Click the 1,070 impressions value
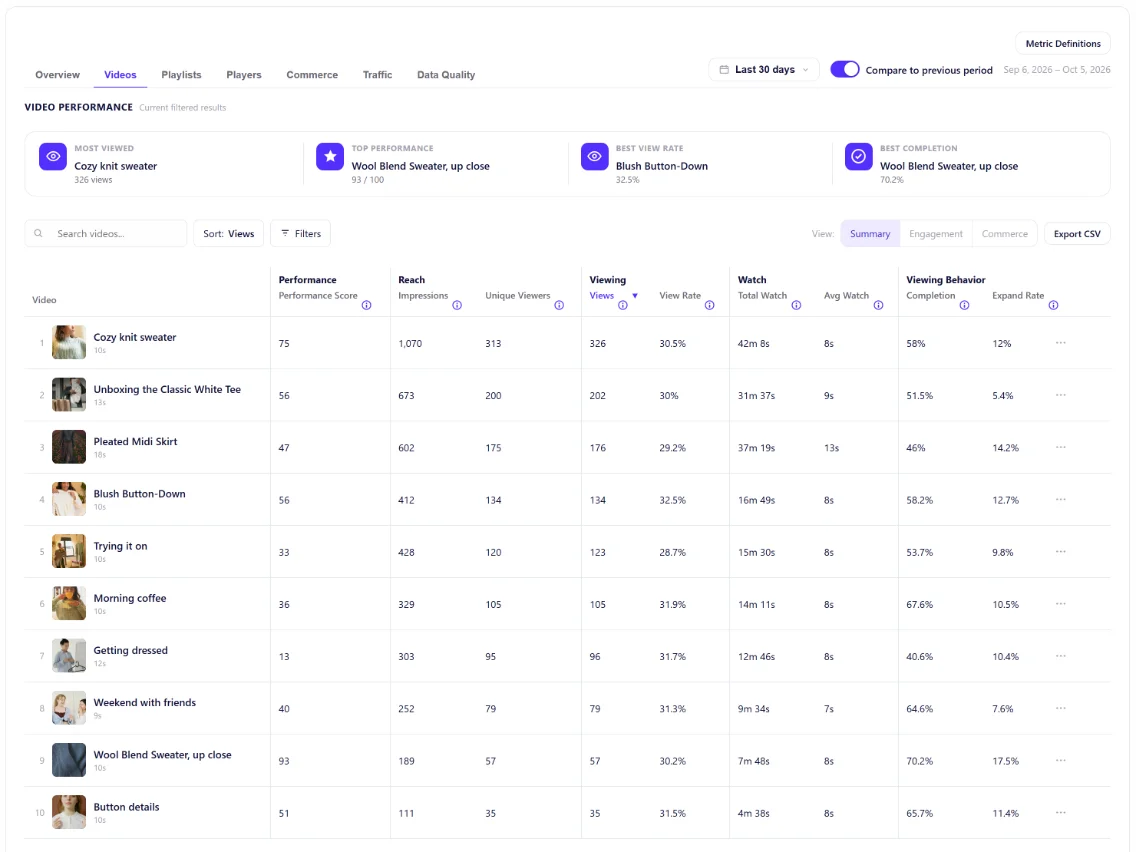 click(410, 343)
